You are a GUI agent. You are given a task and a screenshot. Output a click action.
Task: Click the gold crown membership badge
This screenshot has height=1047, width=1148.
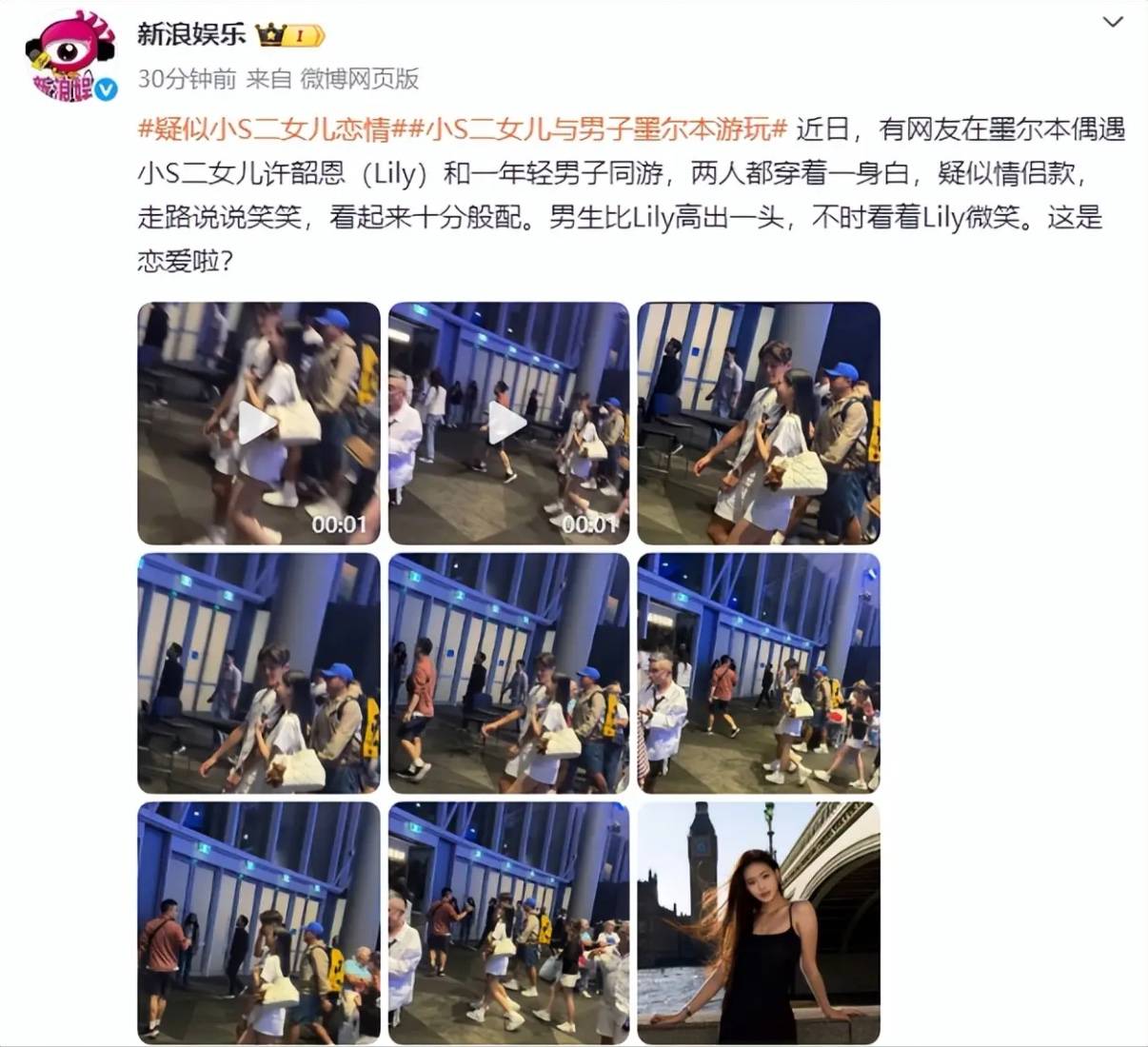click(x=290, y=36)
